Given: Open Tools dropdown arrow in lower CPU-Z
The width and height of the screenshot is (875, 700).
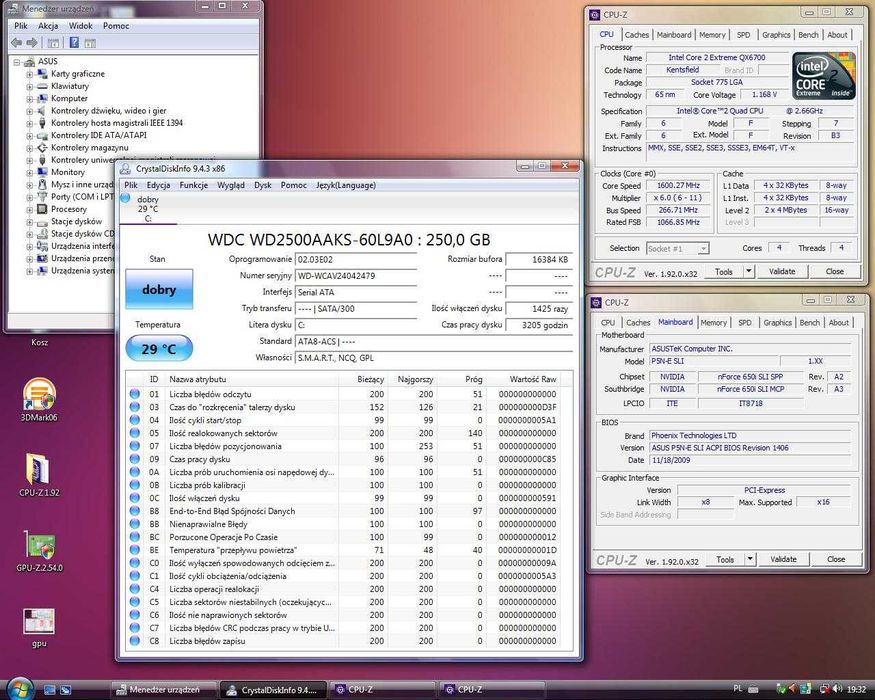Looking at the screenshot, I should pos(751,559).
